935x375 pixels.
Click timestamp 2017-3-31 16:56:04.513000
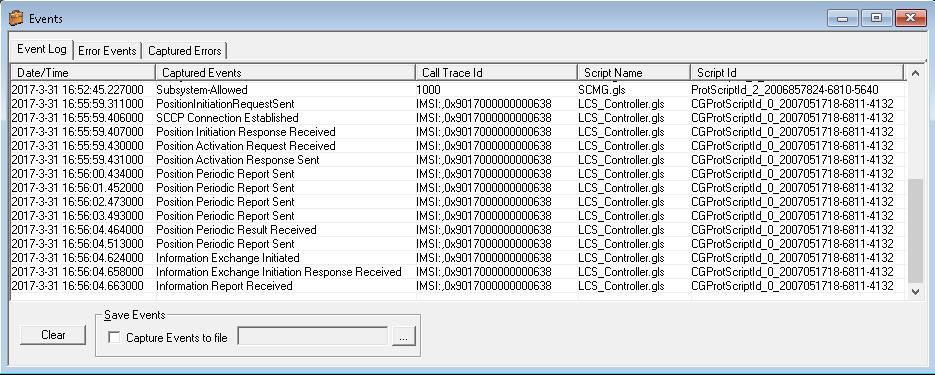pyautogui.click(x=78, y=244)
